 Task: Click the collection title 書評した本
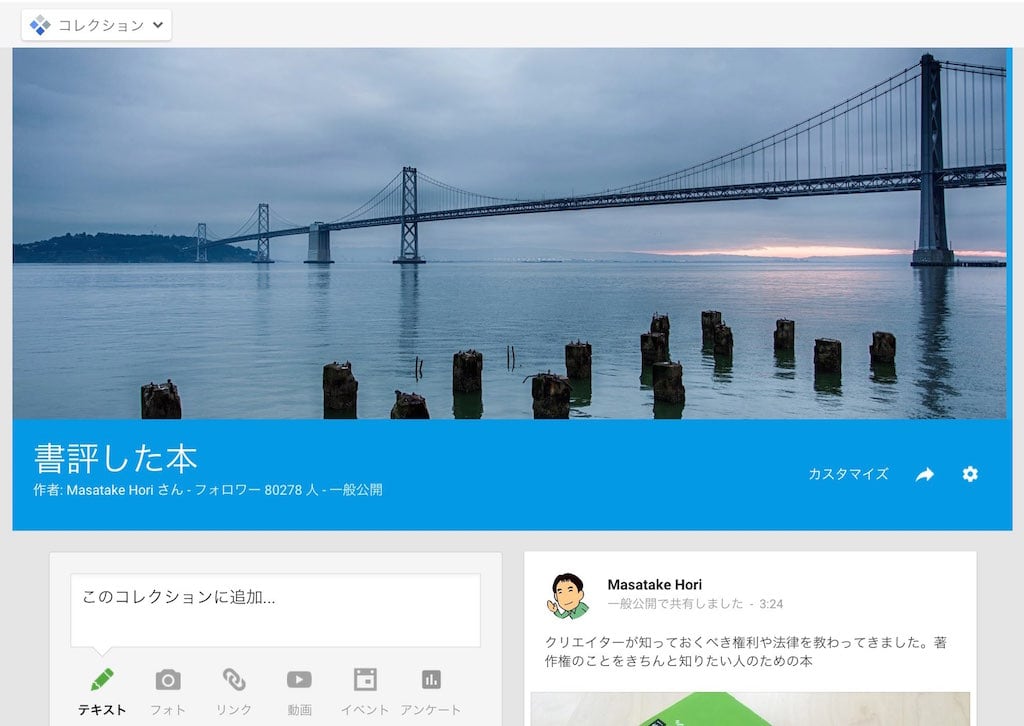(116, 458)
